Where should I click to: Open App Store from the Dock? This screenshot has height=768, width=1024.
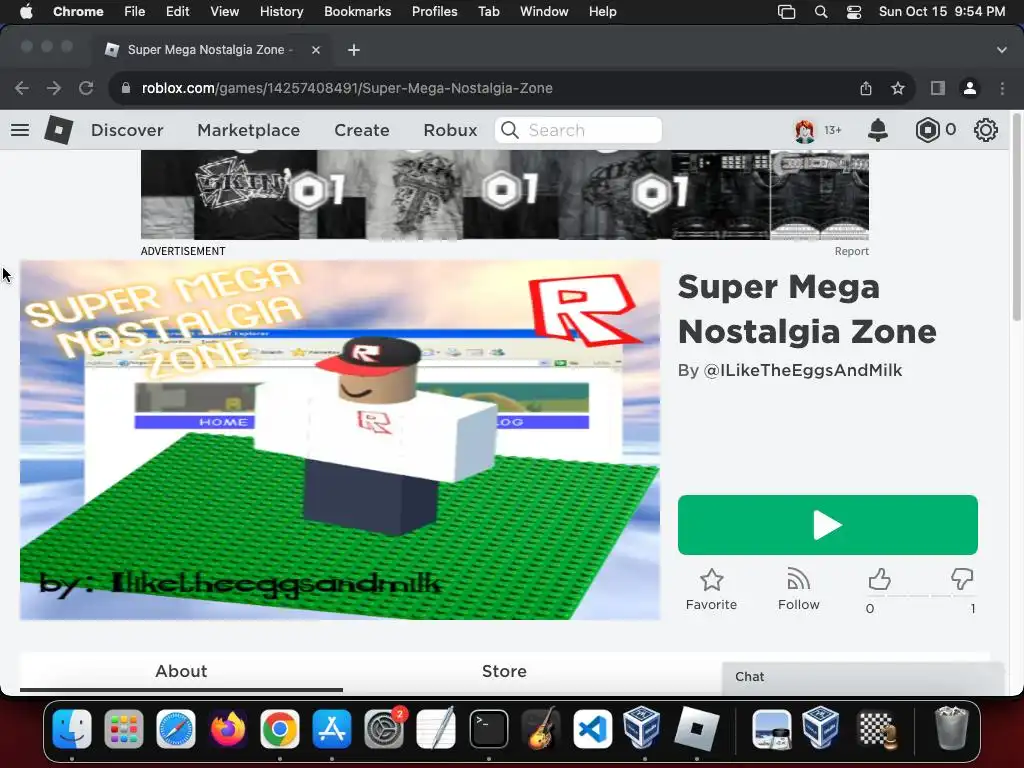tap(332, 729)
